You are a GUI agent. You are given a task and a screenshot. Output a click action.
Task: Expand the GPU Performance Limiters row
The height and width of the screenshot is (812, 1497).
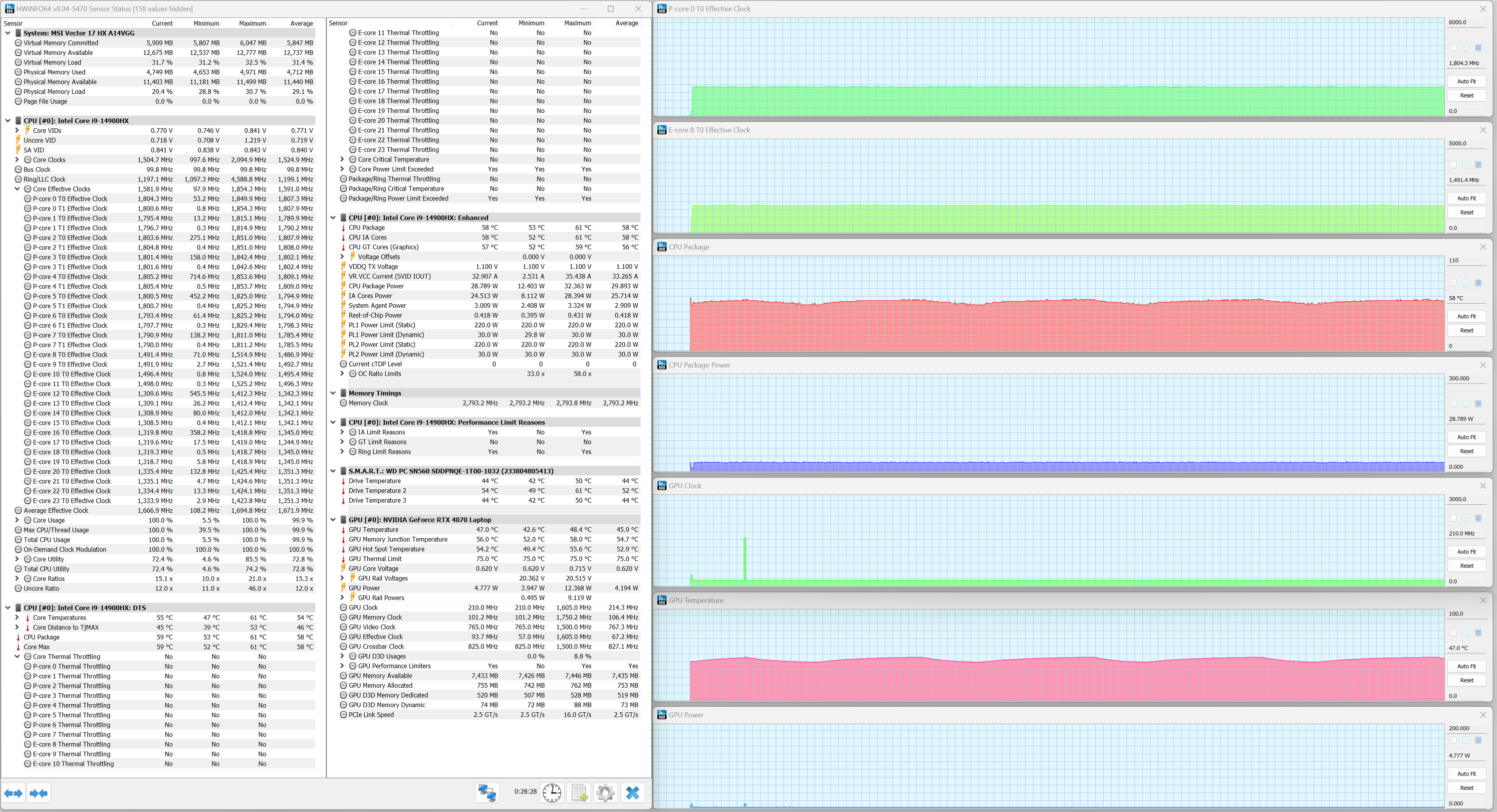(x=342, y=666)
